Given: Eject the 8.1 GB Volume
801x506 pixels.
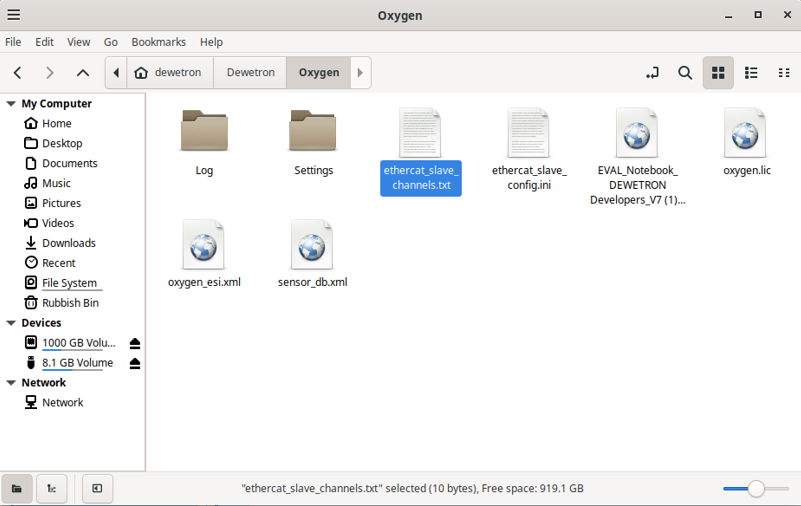Looking at the screenshot, I should (x=135, y=363).
